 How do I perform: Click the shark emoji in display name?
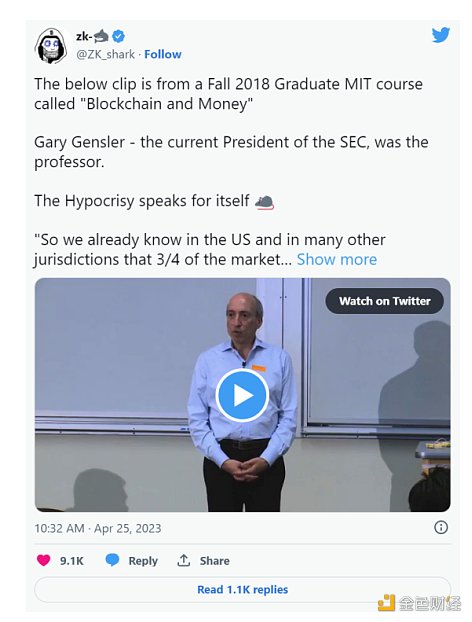point(102,36)
